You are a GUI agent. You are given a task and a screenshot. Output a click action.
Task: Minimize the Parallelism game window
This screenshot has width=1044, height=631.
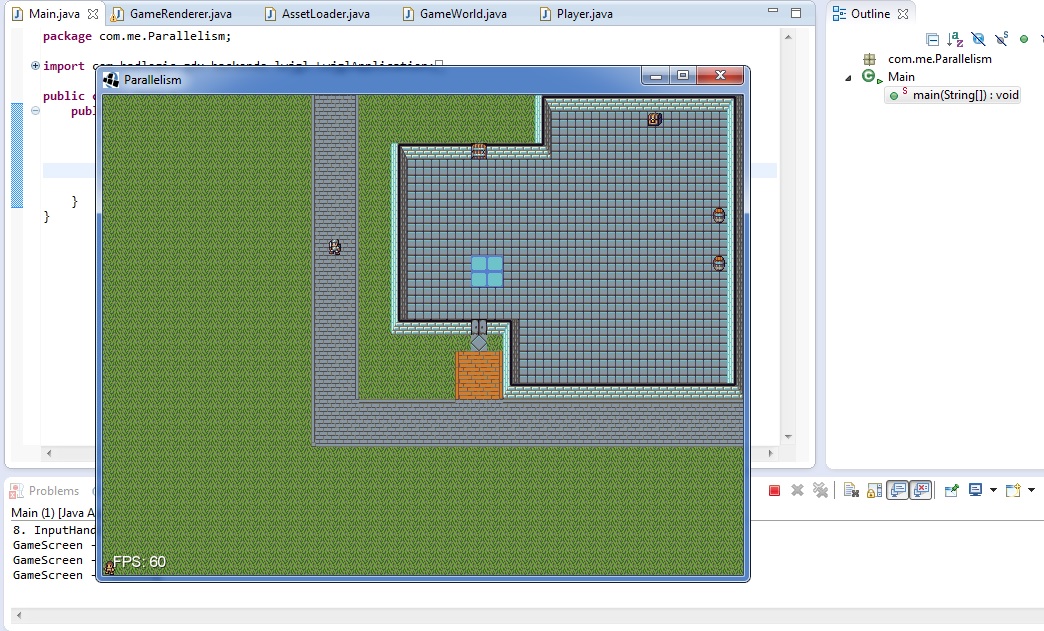pos(656,76)
